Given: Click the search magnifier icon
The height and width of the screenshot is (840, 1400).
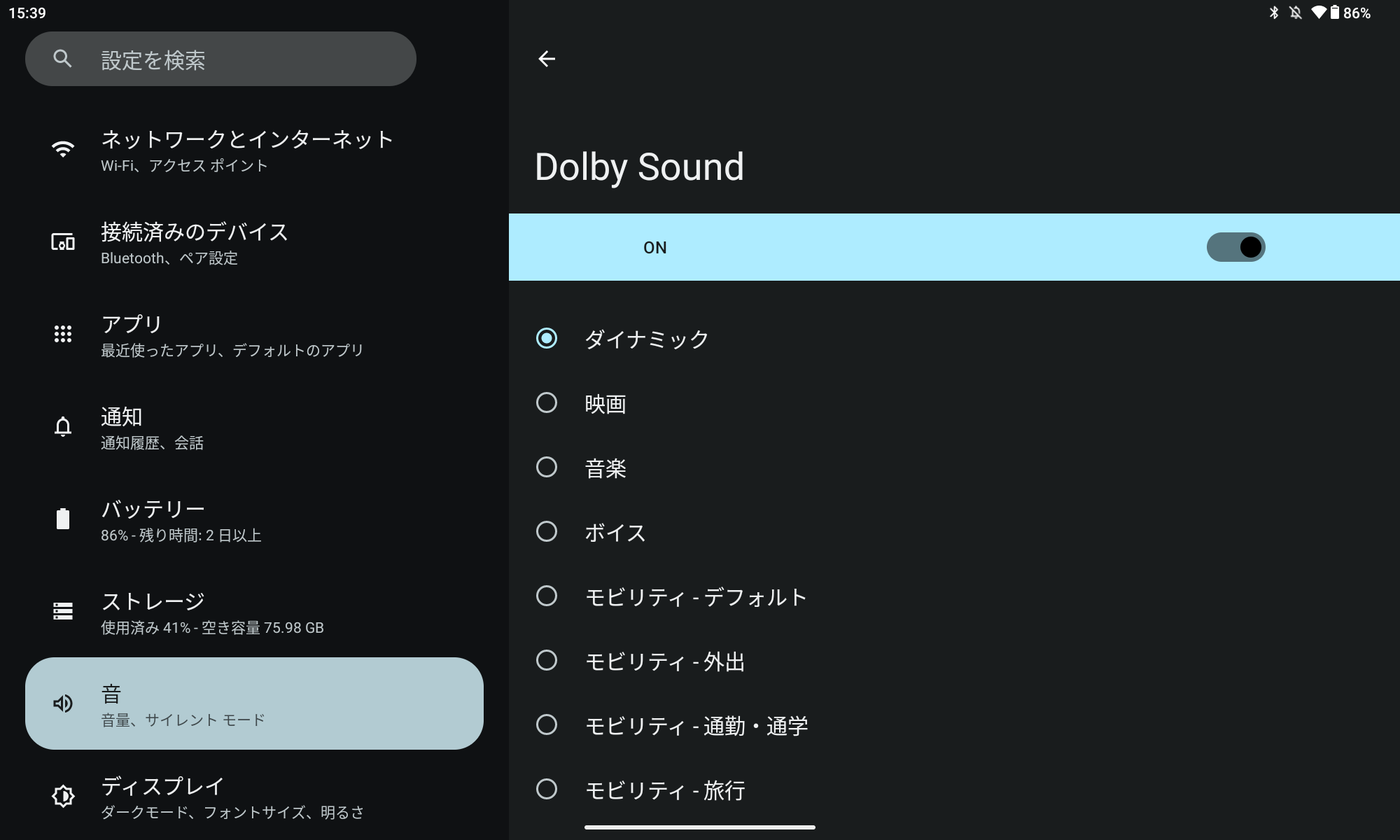Looking at the screenshot, I should [x=62, y=59].
